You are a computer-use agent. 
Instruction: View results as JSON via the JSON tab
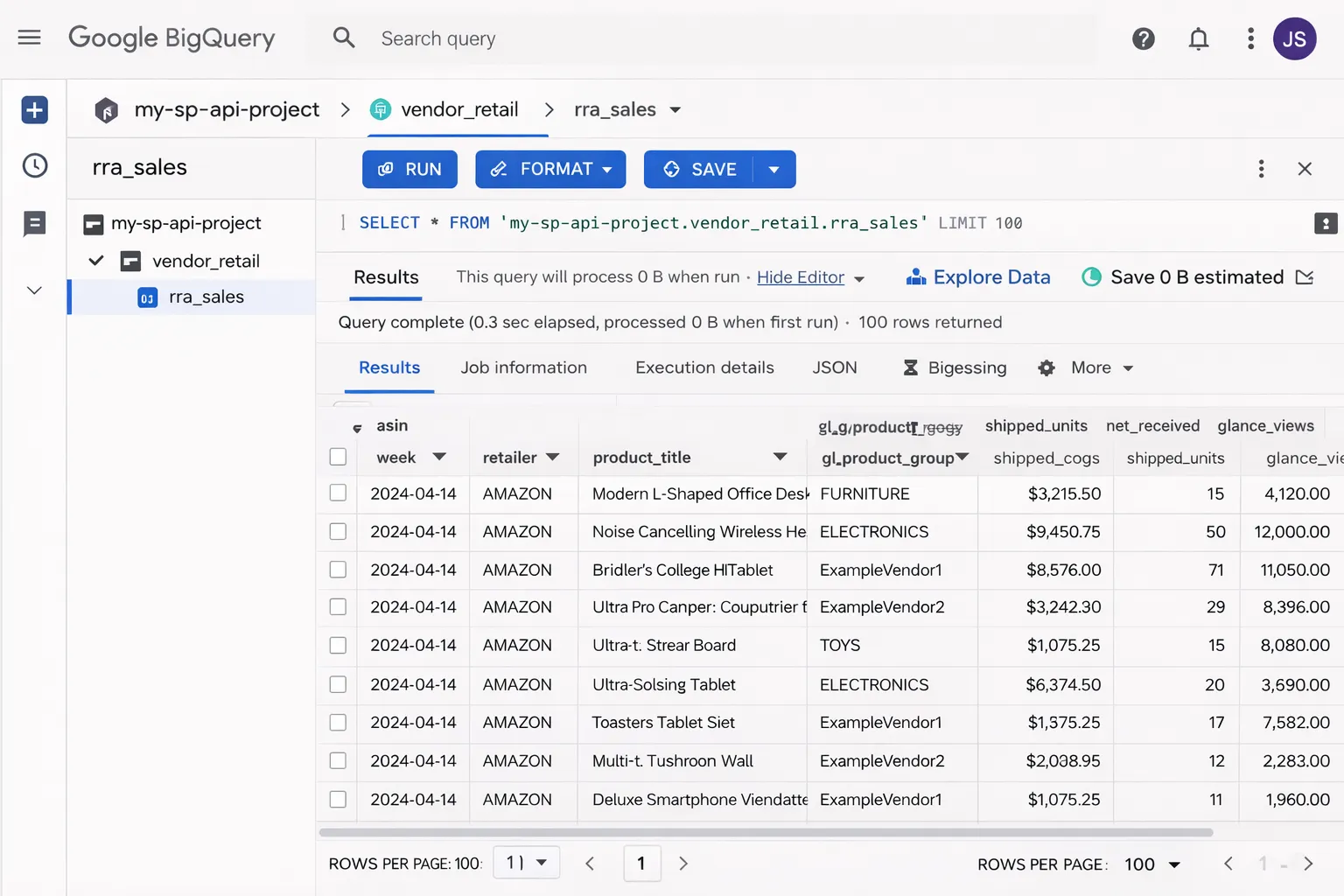pyautogui.click(x=835, y=367)
